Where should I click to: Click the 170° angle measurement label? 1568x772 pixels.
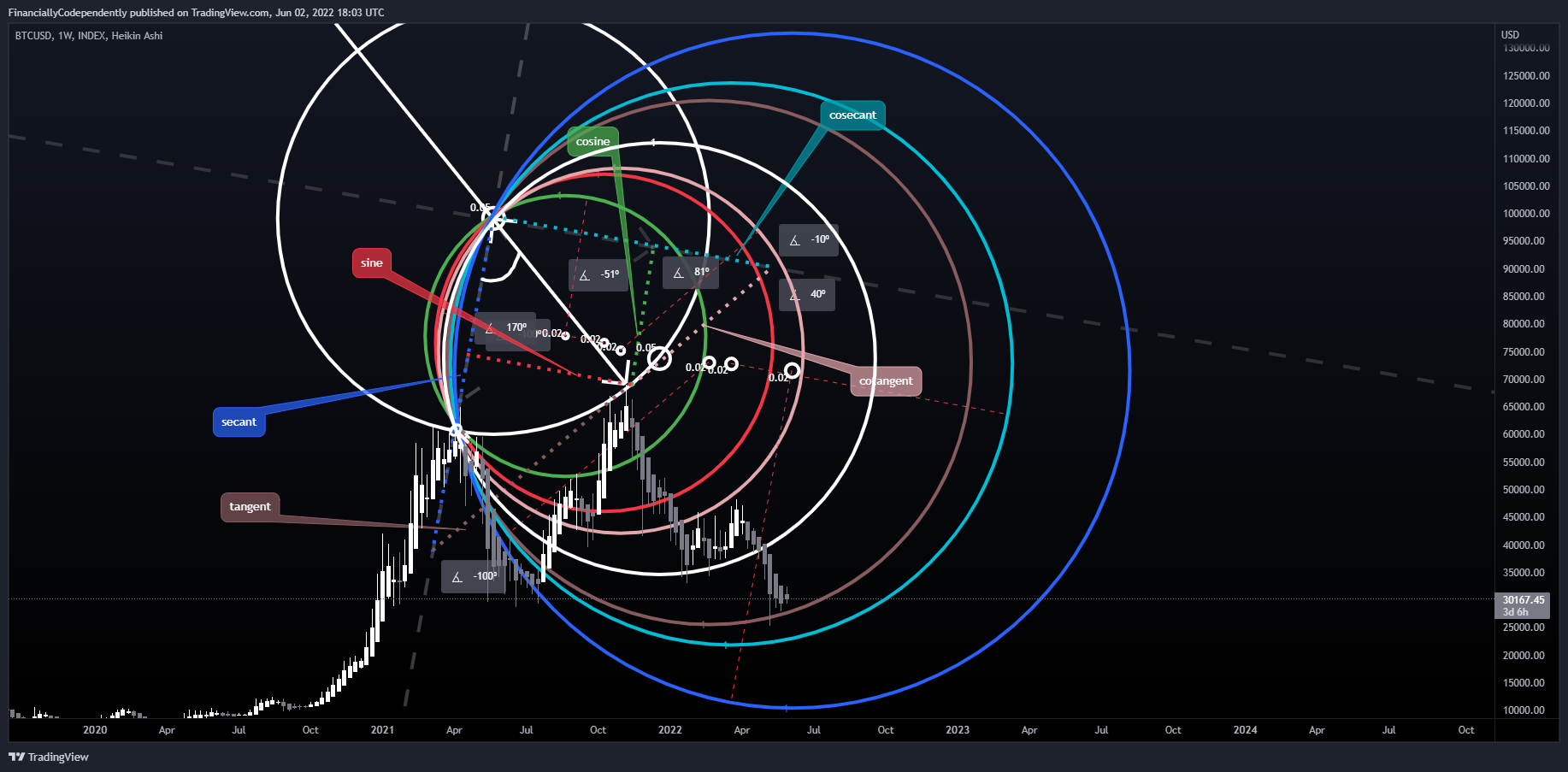pyautogui.click(x=506, y=327)
